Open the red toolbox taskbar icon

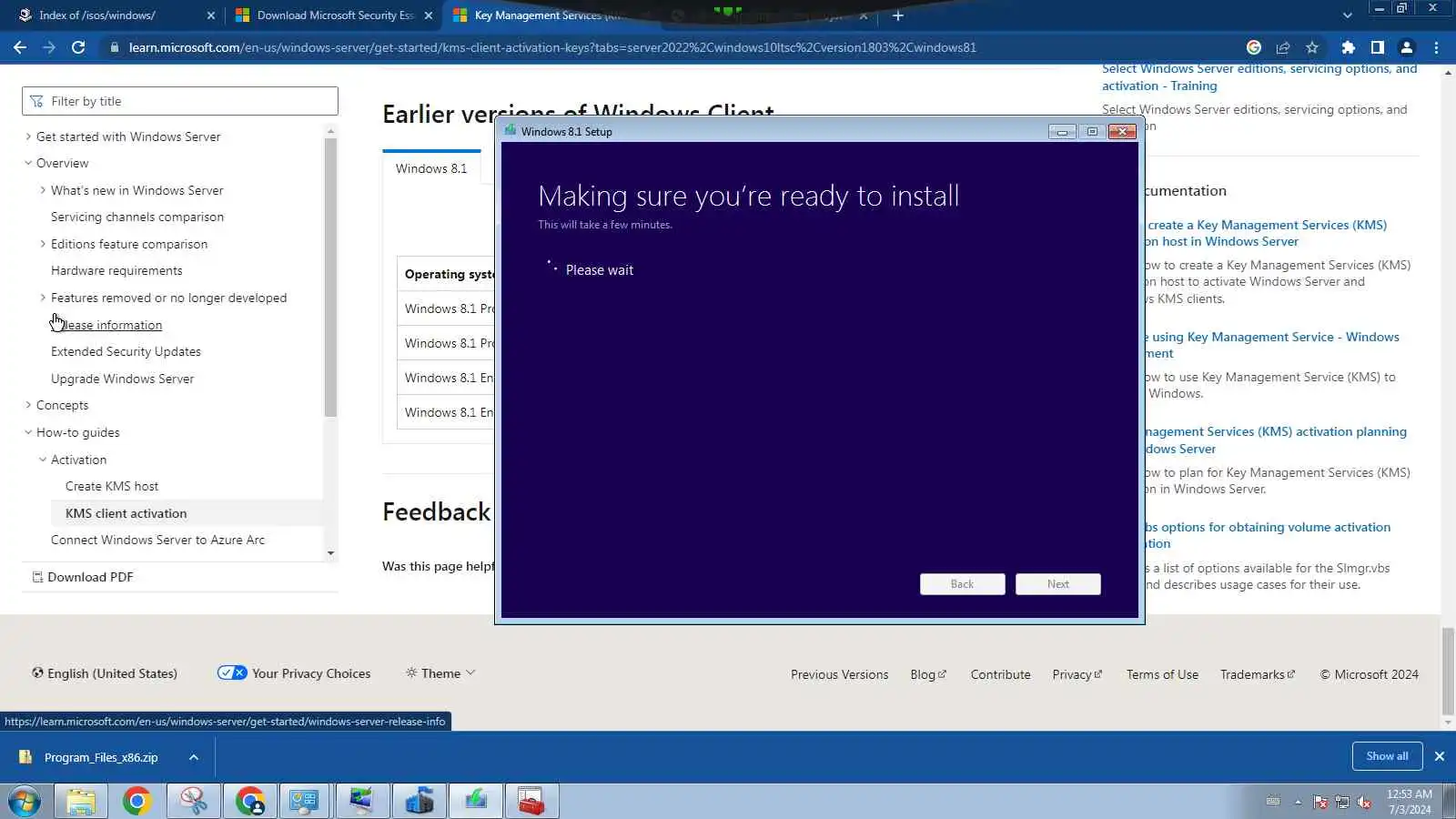click(x=531, y=802)
